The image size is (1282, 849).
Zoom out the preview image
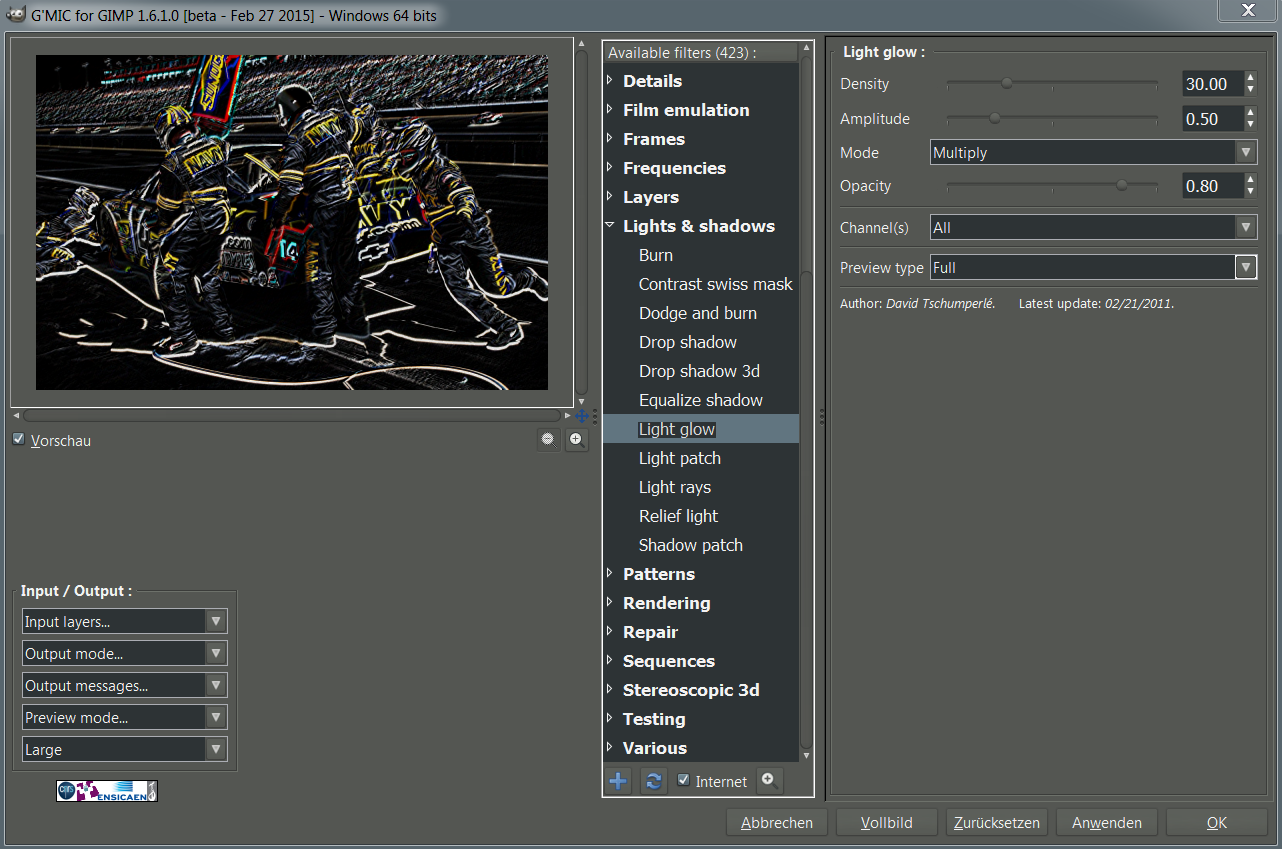pyautogui.click(x=548, y=440)
